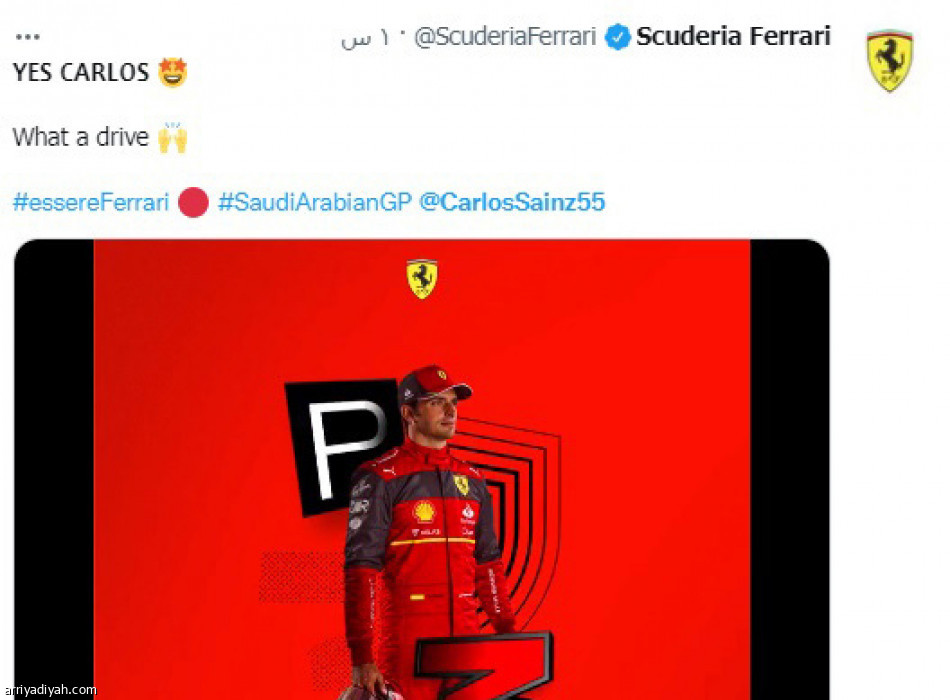Open the three-dot more options menu
The image size is (950, 700).
(x=27, y=37)
